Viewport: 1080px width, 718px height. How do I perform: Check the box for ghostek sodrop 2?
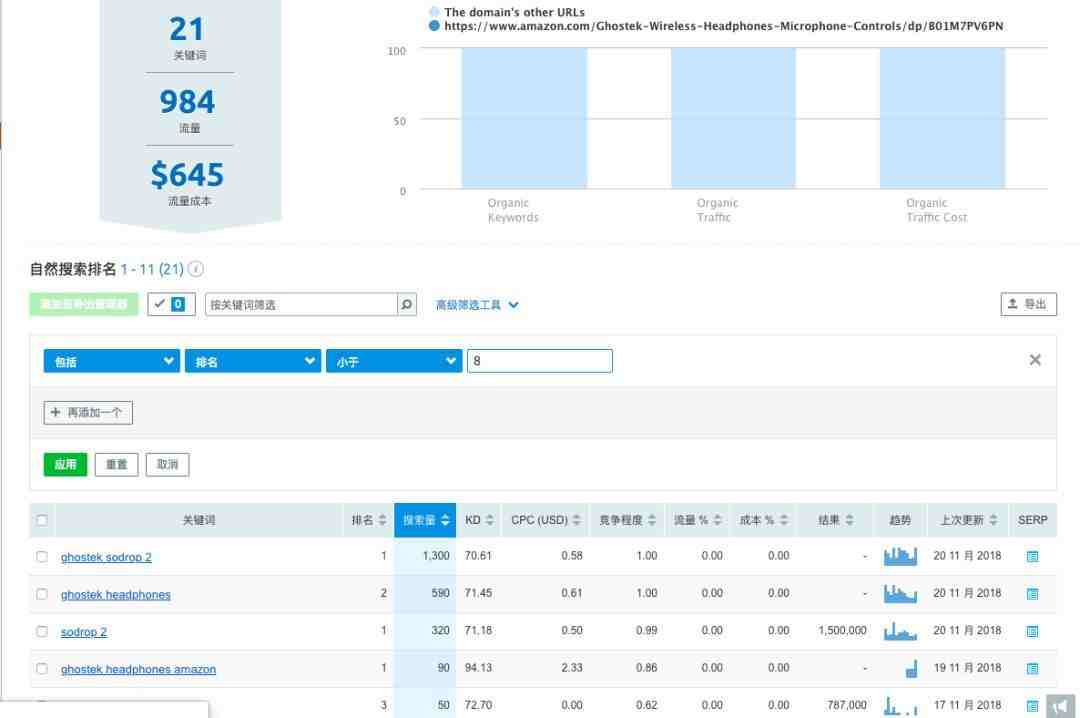coord(42,556)
